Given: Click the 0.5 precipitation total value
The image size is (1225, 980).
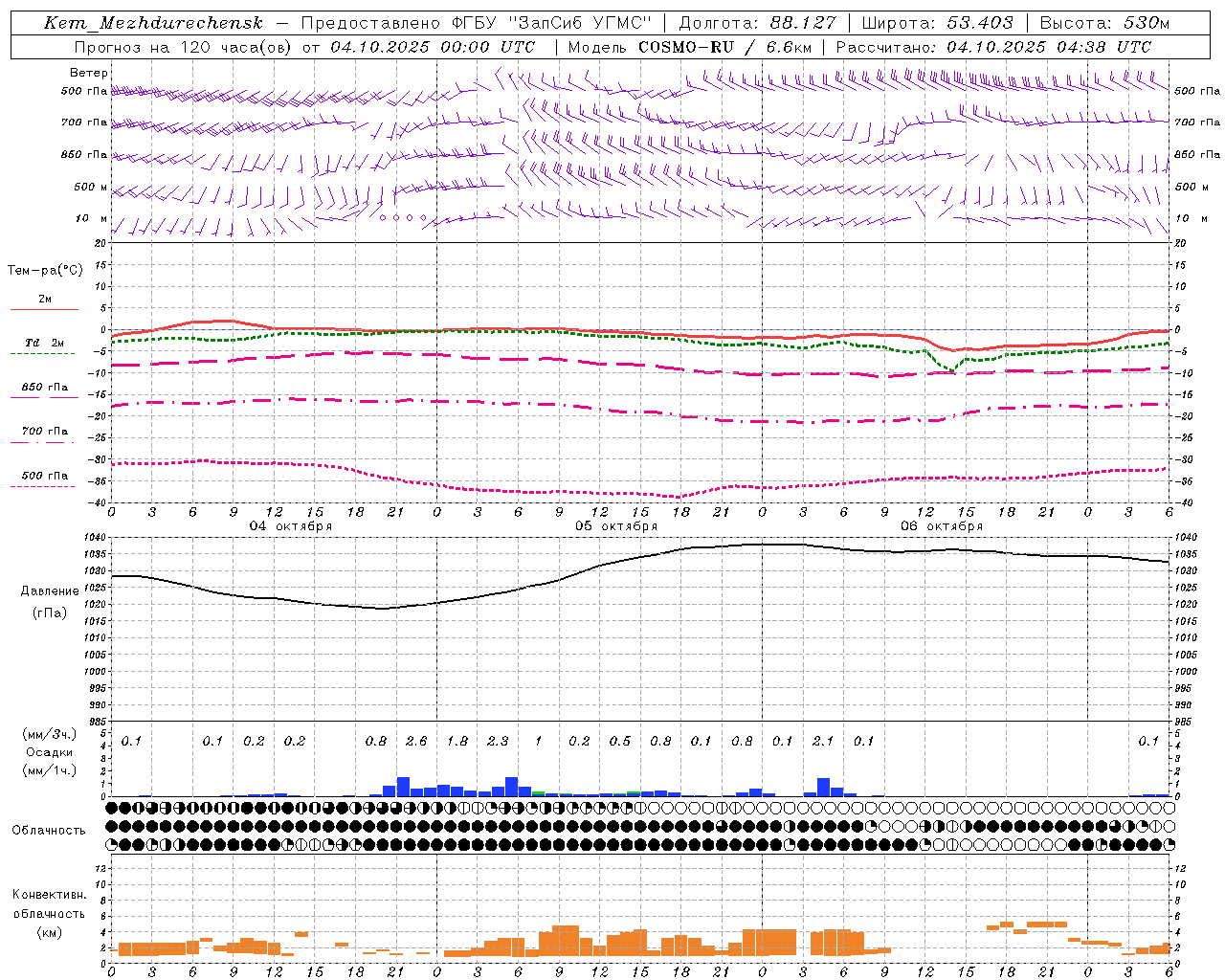Looking at the screenshot, I should click(x=620, y=742).
